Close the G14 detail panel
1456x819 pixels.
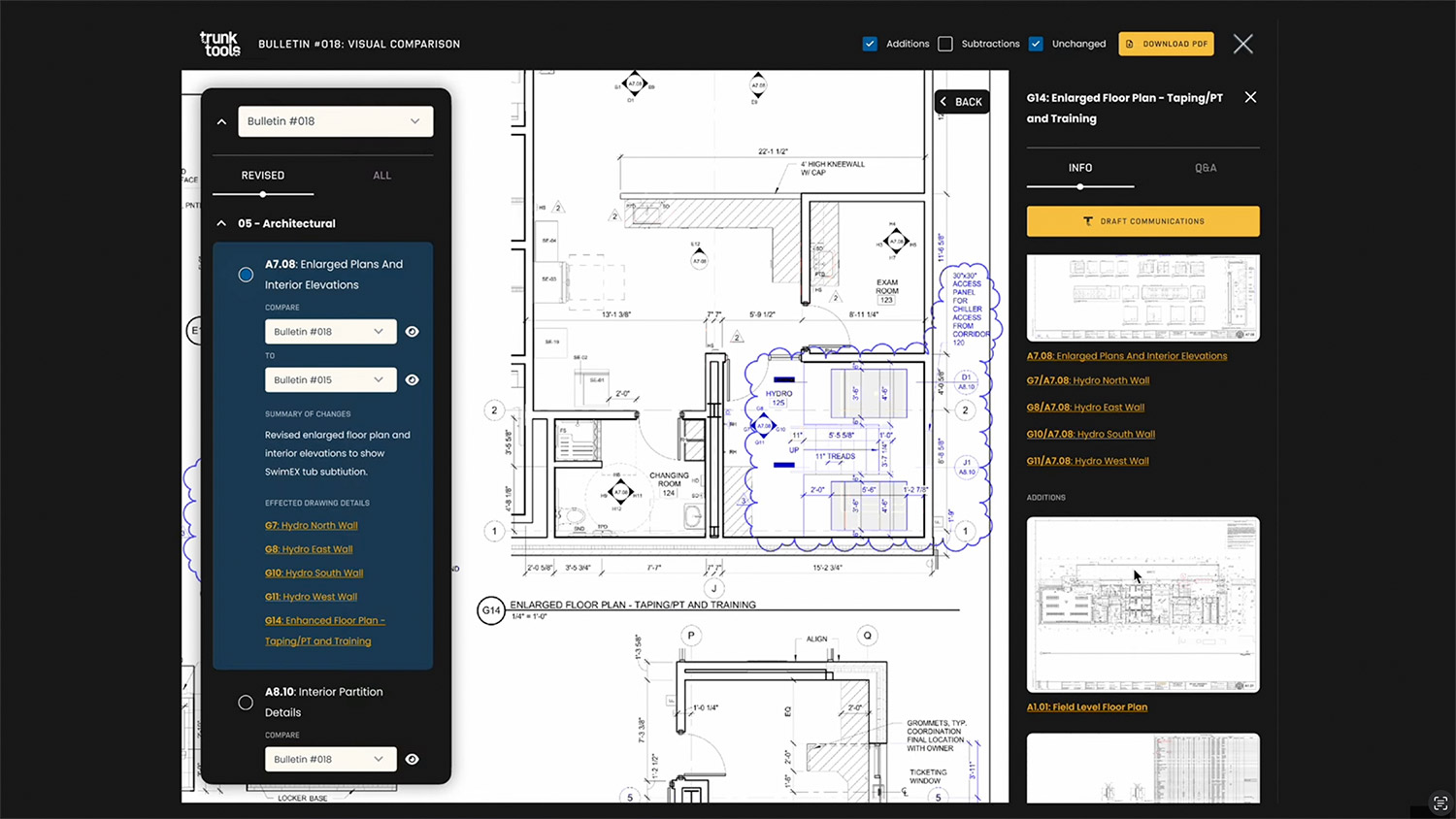coord(1250,97)
